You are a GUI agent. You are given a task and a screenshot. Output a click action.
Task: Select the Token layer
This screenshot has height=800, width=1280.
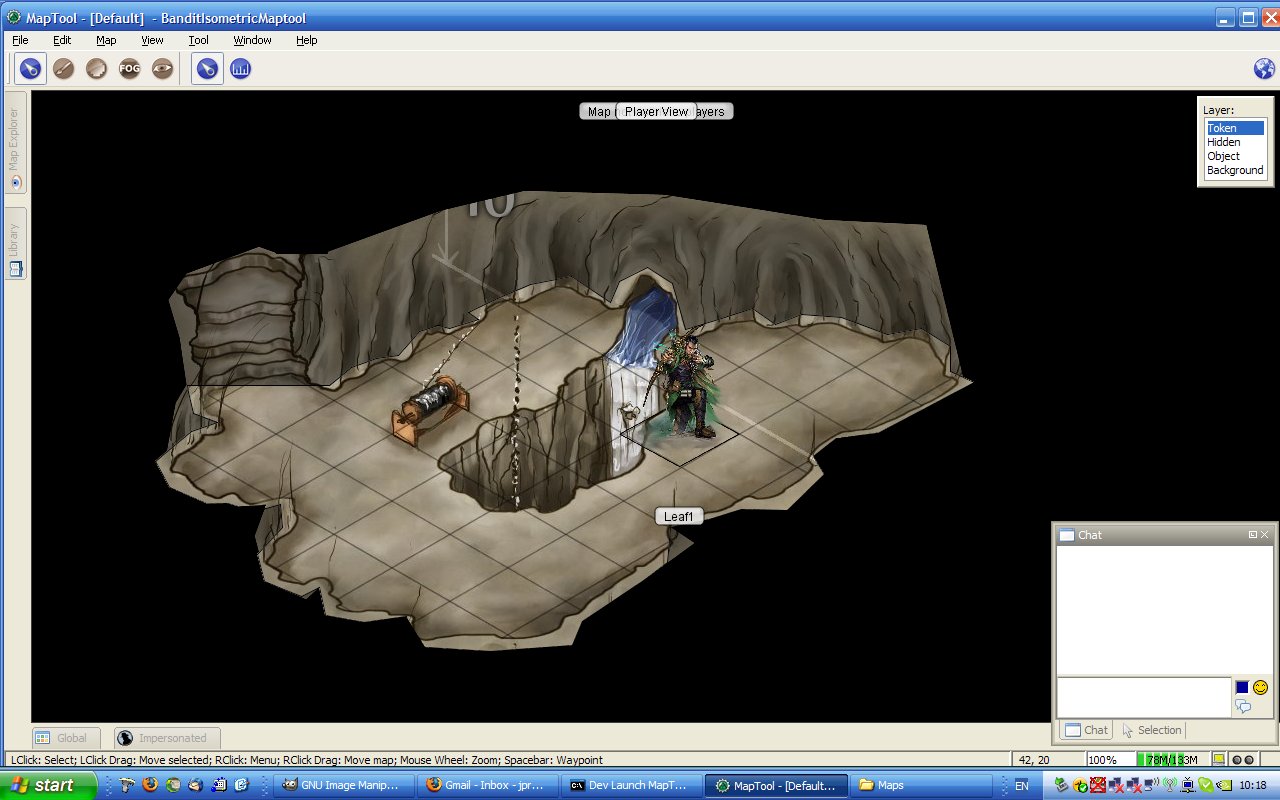tap(1235, 128)
